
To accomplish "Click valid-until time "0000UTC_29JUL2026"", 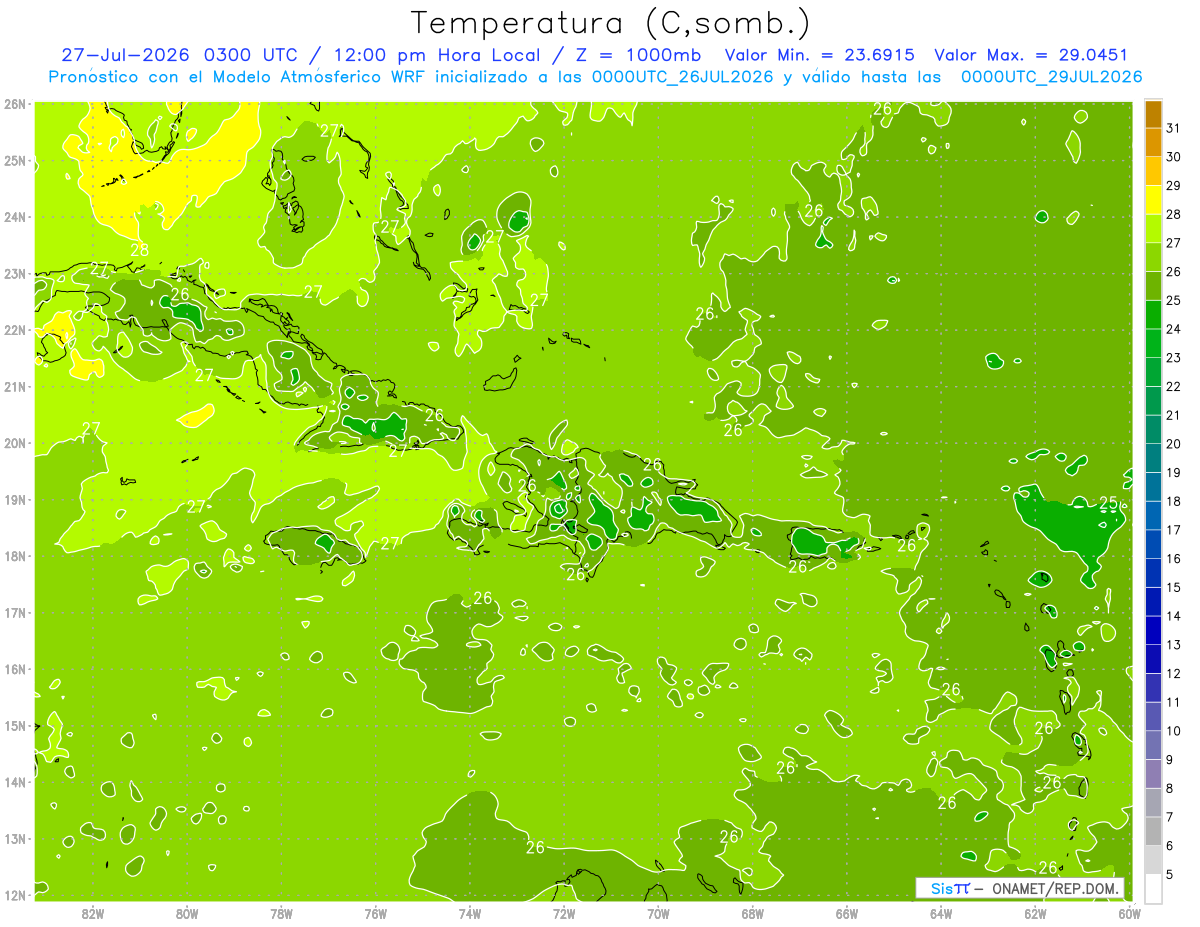I will click(x=1052, y=76).
